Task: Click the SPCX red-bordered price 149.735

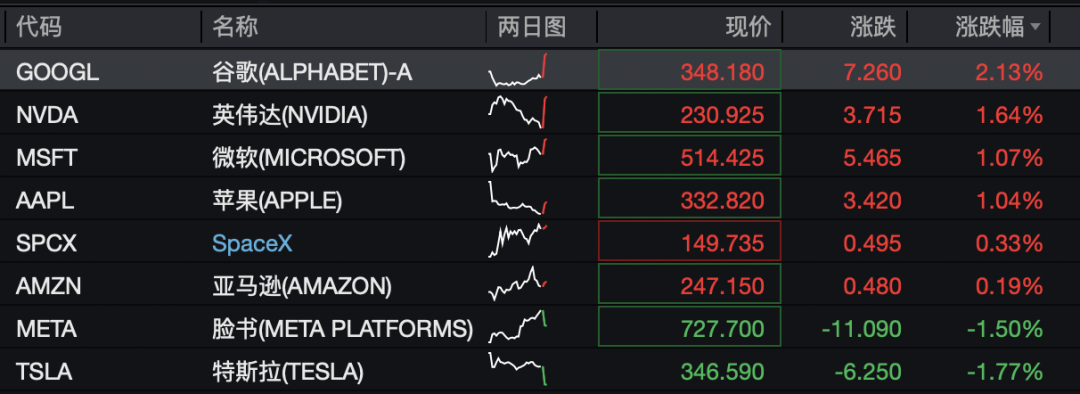Action: [x=689, y=241]
